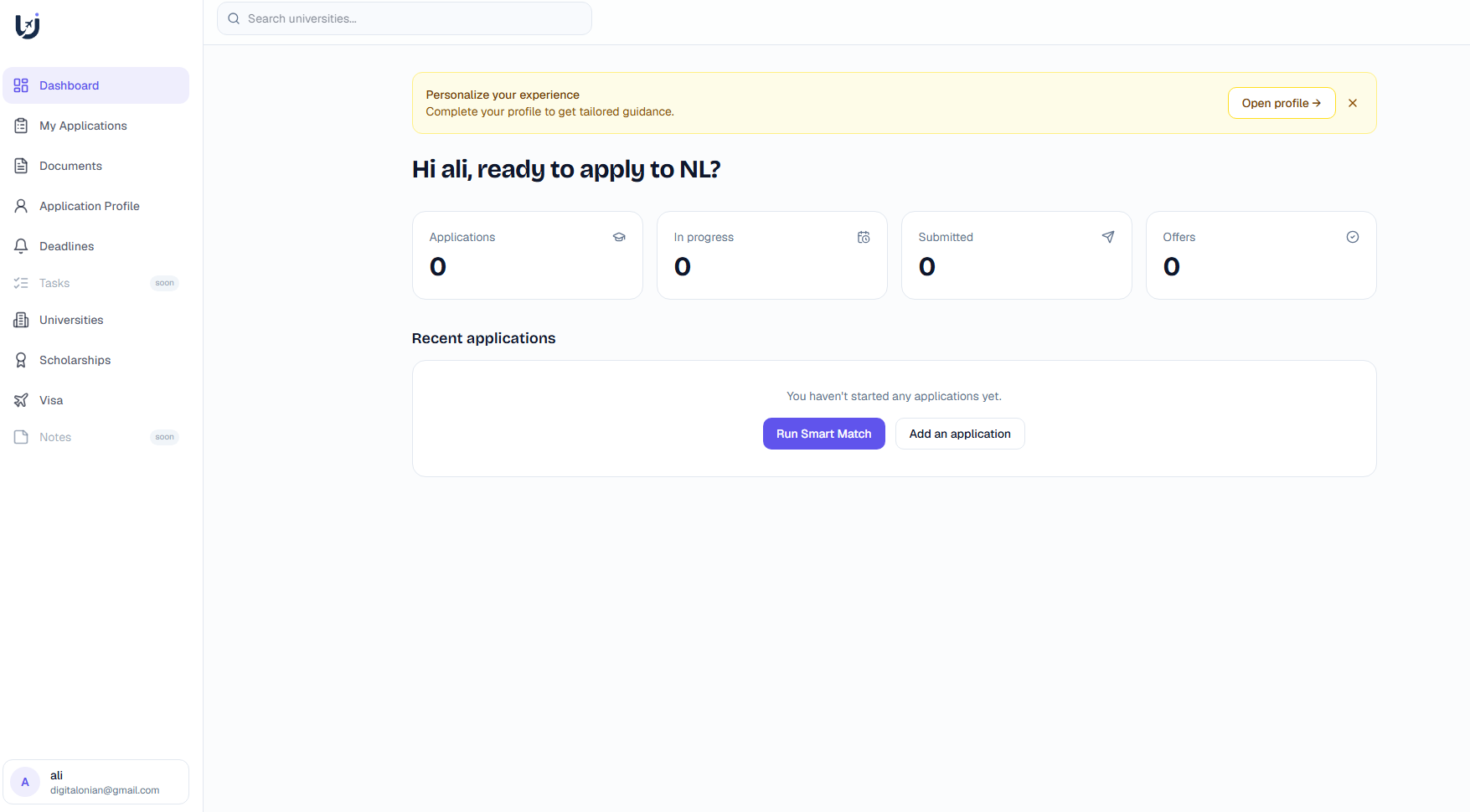
Task: Go to the Visa section
Action: [x=96, y=400]
